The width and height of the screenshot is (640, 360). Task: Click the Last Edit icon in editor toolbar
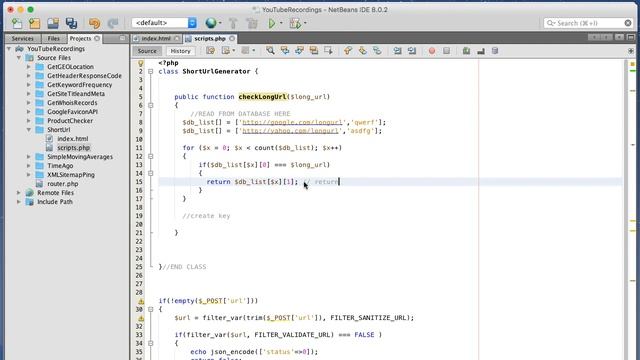[210, 51]
